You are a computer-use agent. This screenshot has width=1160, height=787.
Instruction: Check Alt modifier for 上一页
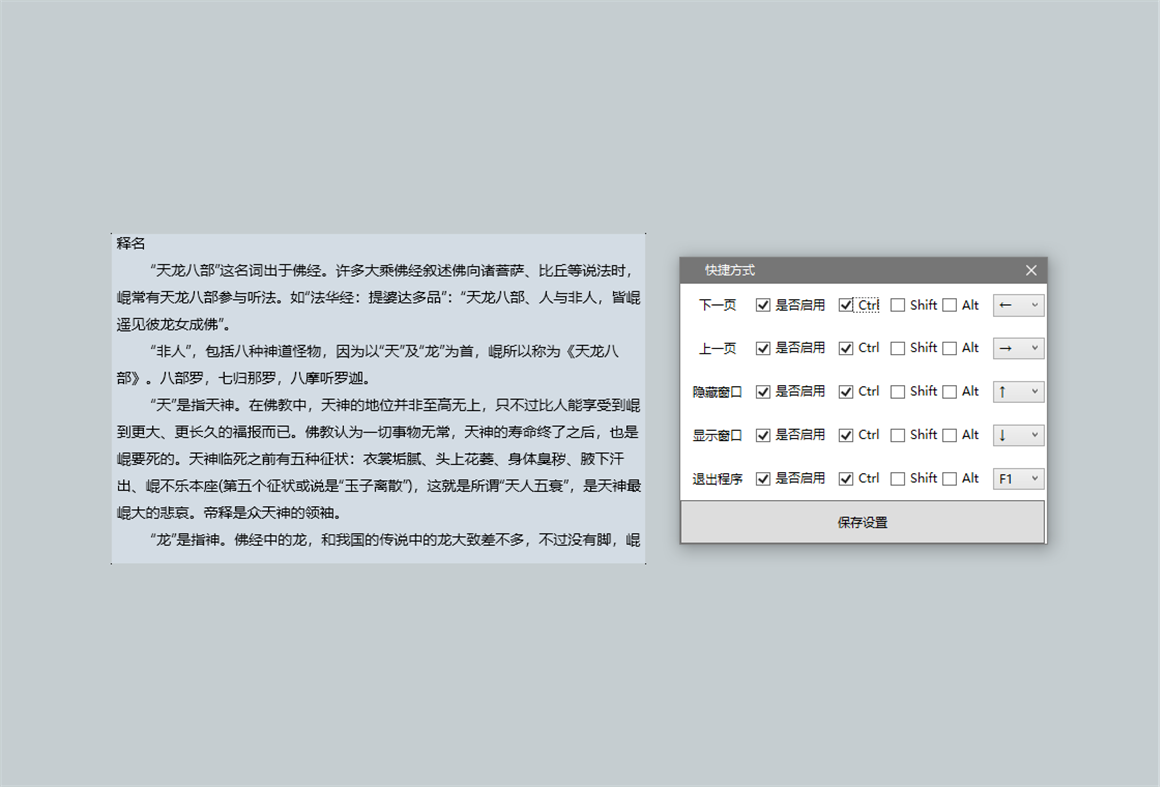click(948, 348)
